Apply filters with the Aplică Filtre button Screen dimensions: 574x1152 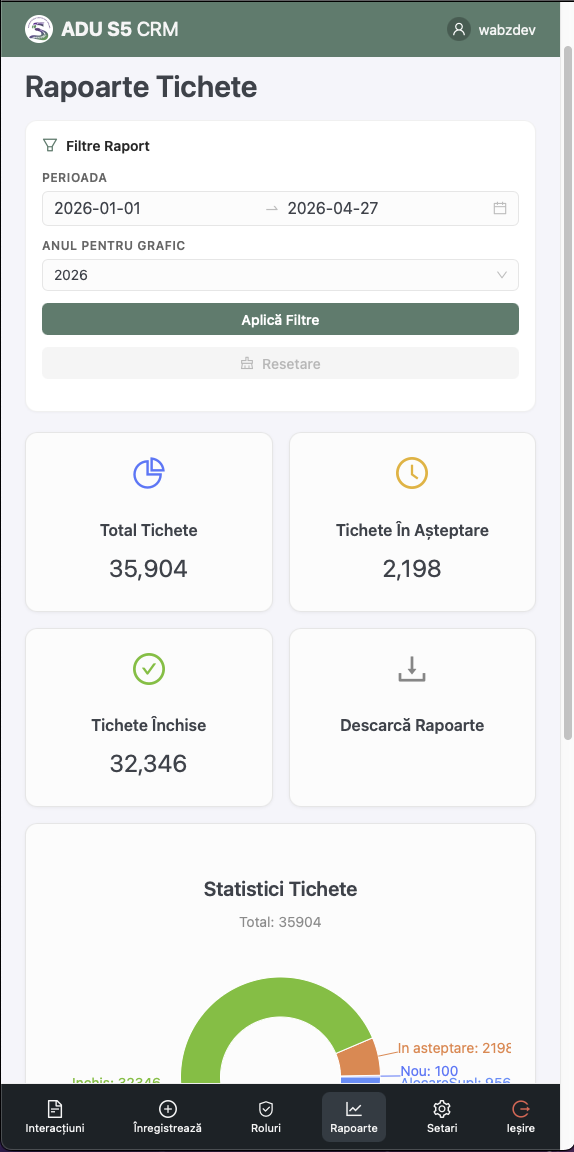pyautogui.click(x=280, y=319)
